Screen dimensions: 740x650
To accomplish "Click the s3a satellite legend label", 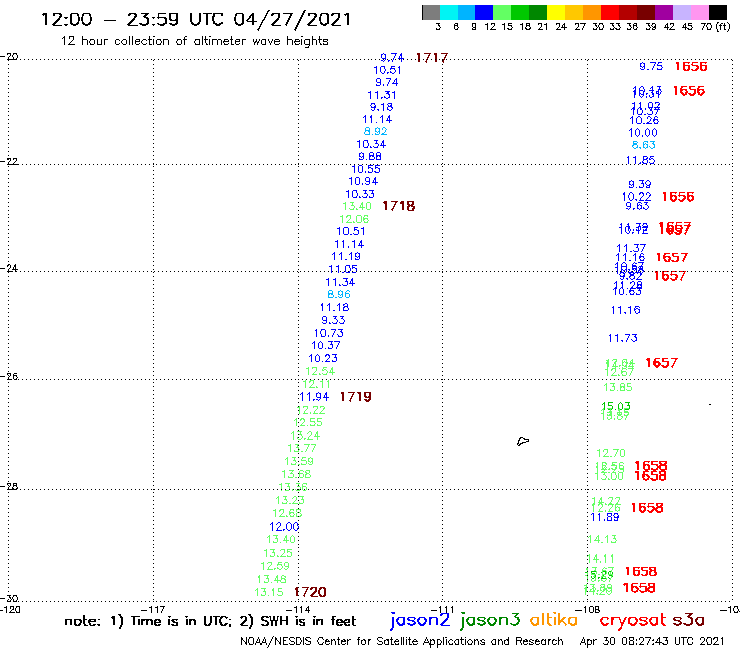I will (x=688, y=620).
